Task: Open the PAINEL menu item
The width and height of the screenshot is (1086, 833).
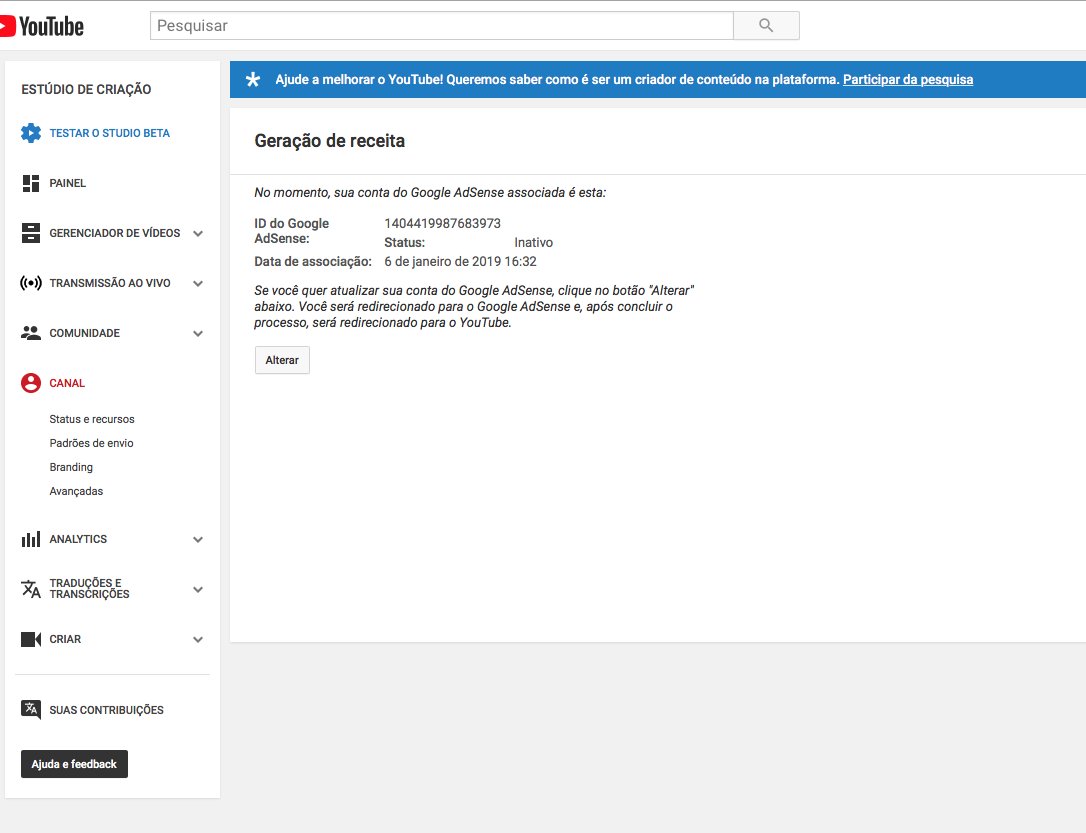Action: 68,183
